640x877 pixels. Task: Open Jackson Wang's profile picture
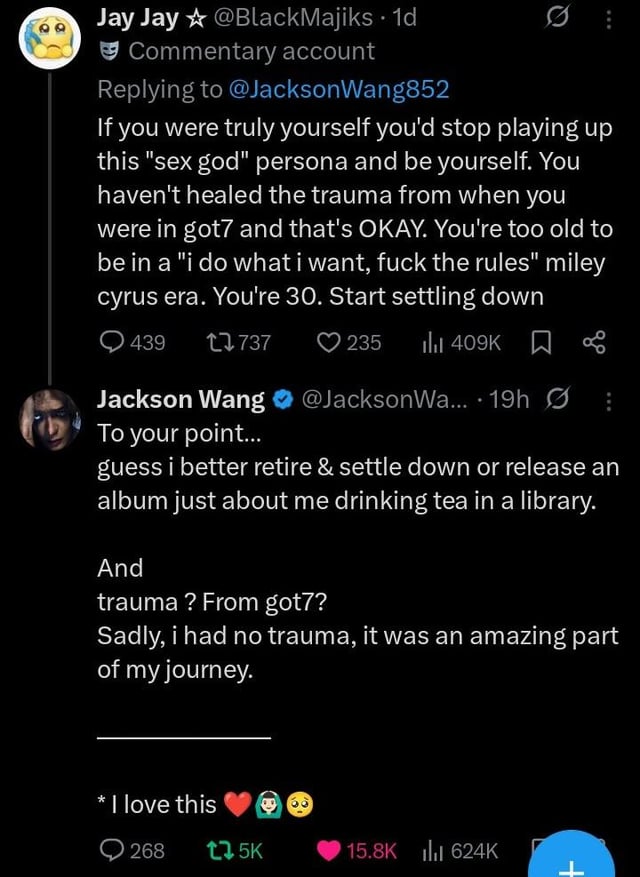(x=48, y=417)
